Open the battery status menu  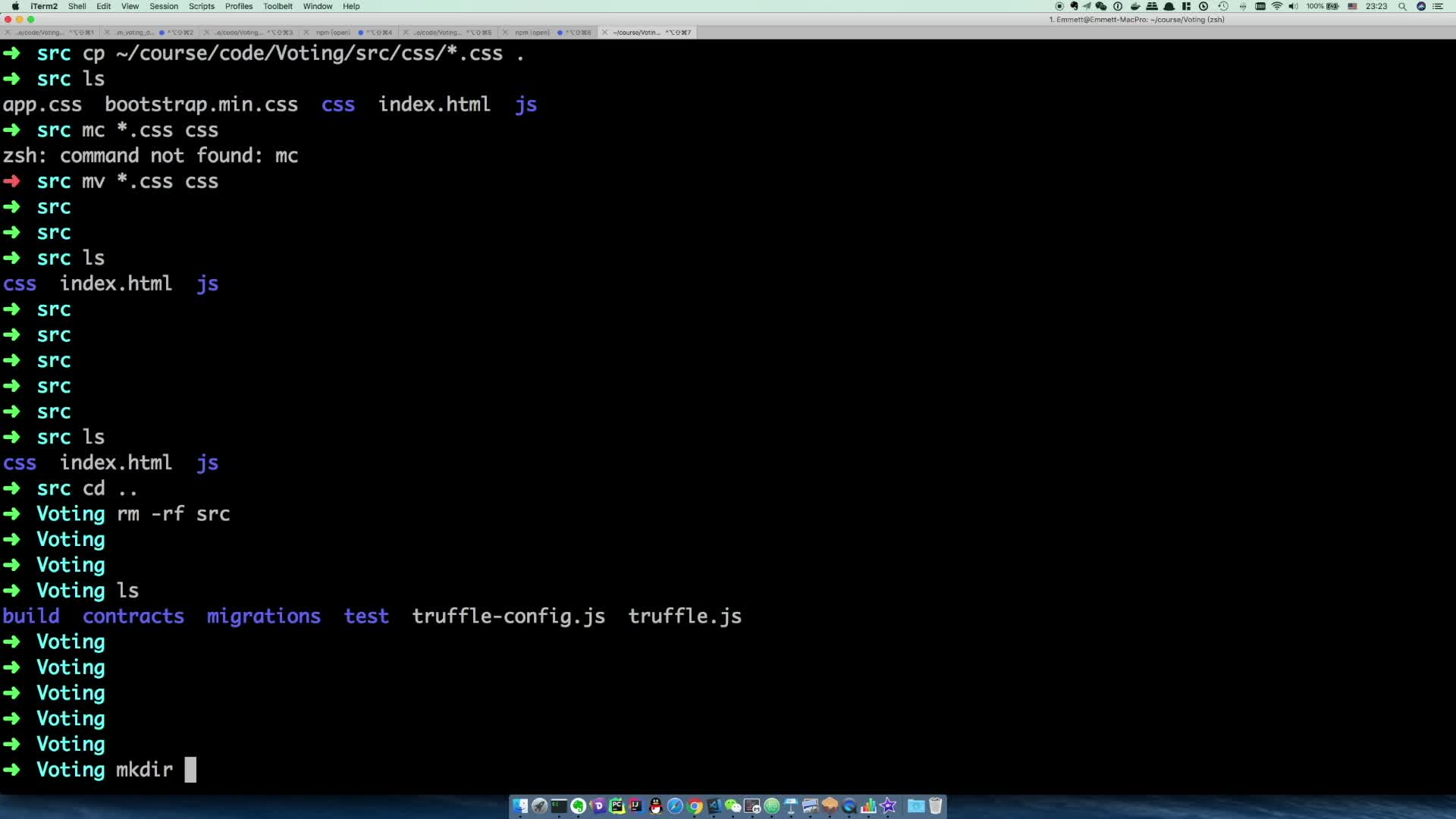[x=1323, y=6]
